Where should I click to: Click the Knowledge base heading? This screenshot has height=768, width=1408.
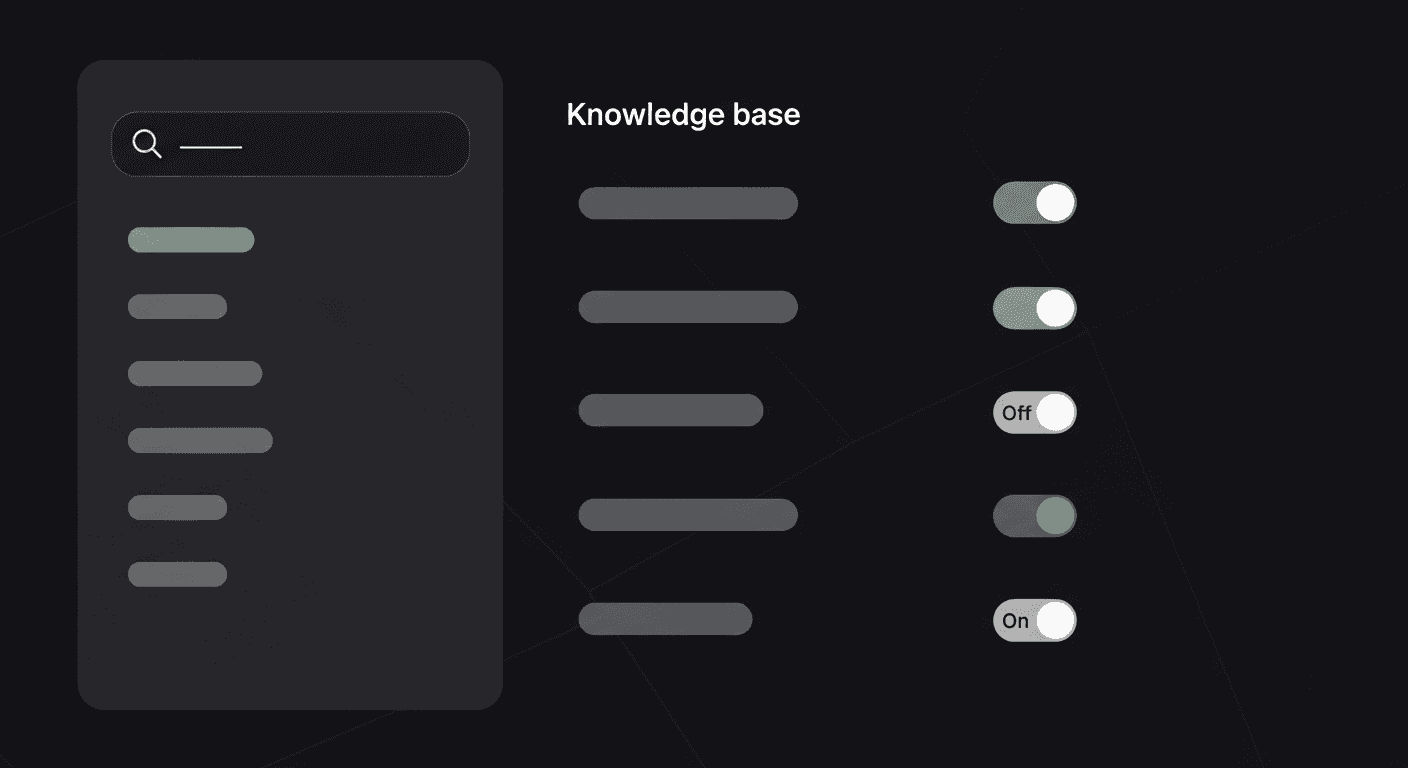[683, 114]
